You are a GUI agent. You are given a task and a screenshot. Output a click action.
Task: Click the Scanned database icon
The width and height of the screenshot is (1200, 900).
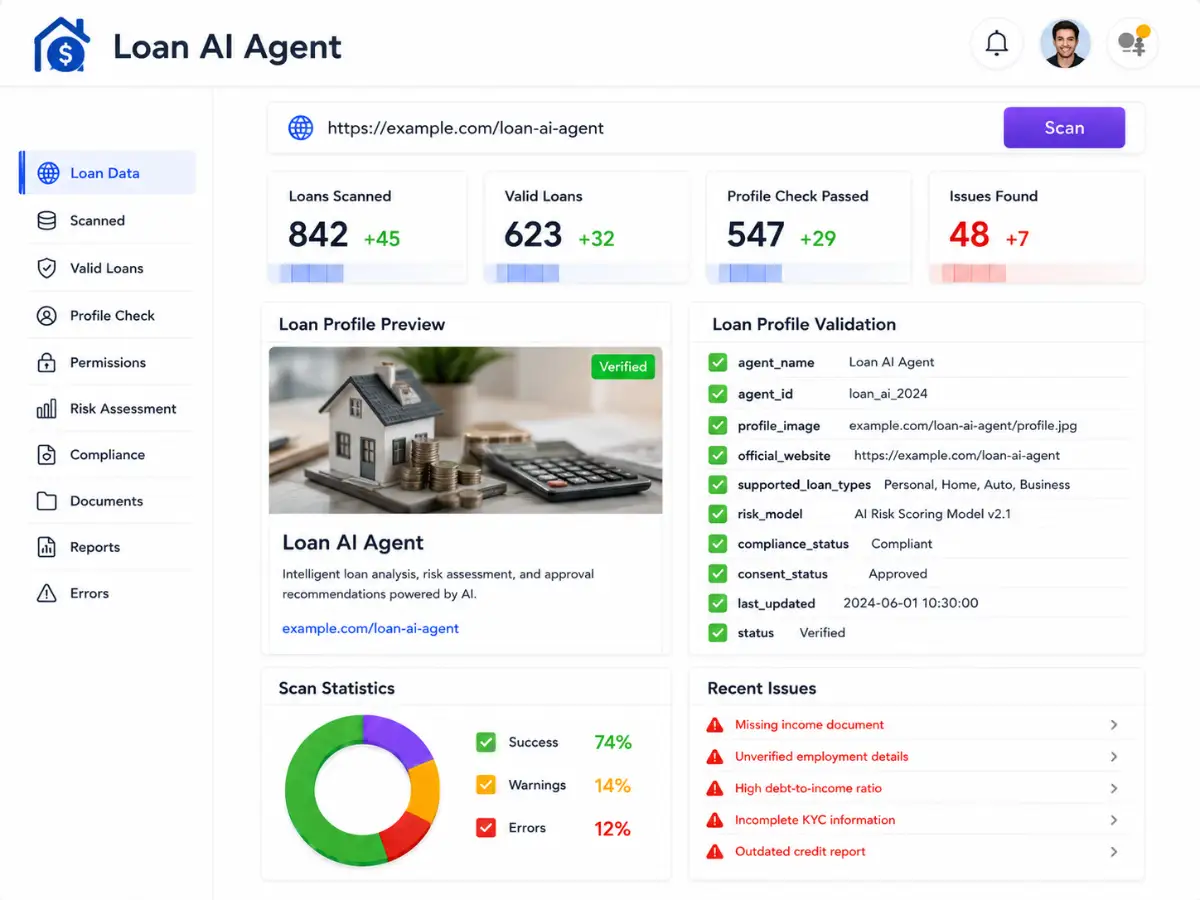[47, 221]
